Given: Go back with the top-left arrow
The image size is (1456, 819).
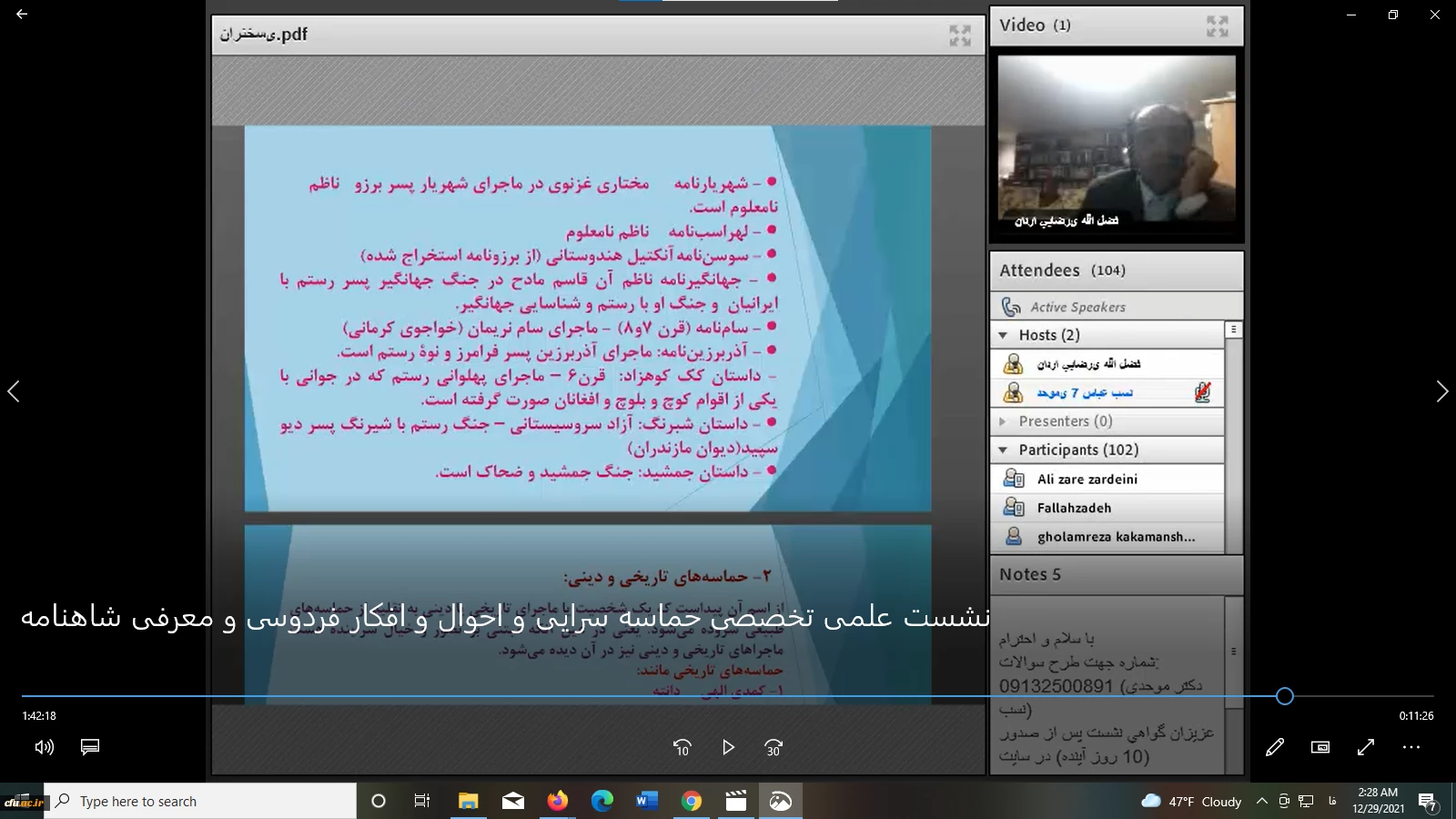Looking at the screenshot, I should (x=22, y=15).
